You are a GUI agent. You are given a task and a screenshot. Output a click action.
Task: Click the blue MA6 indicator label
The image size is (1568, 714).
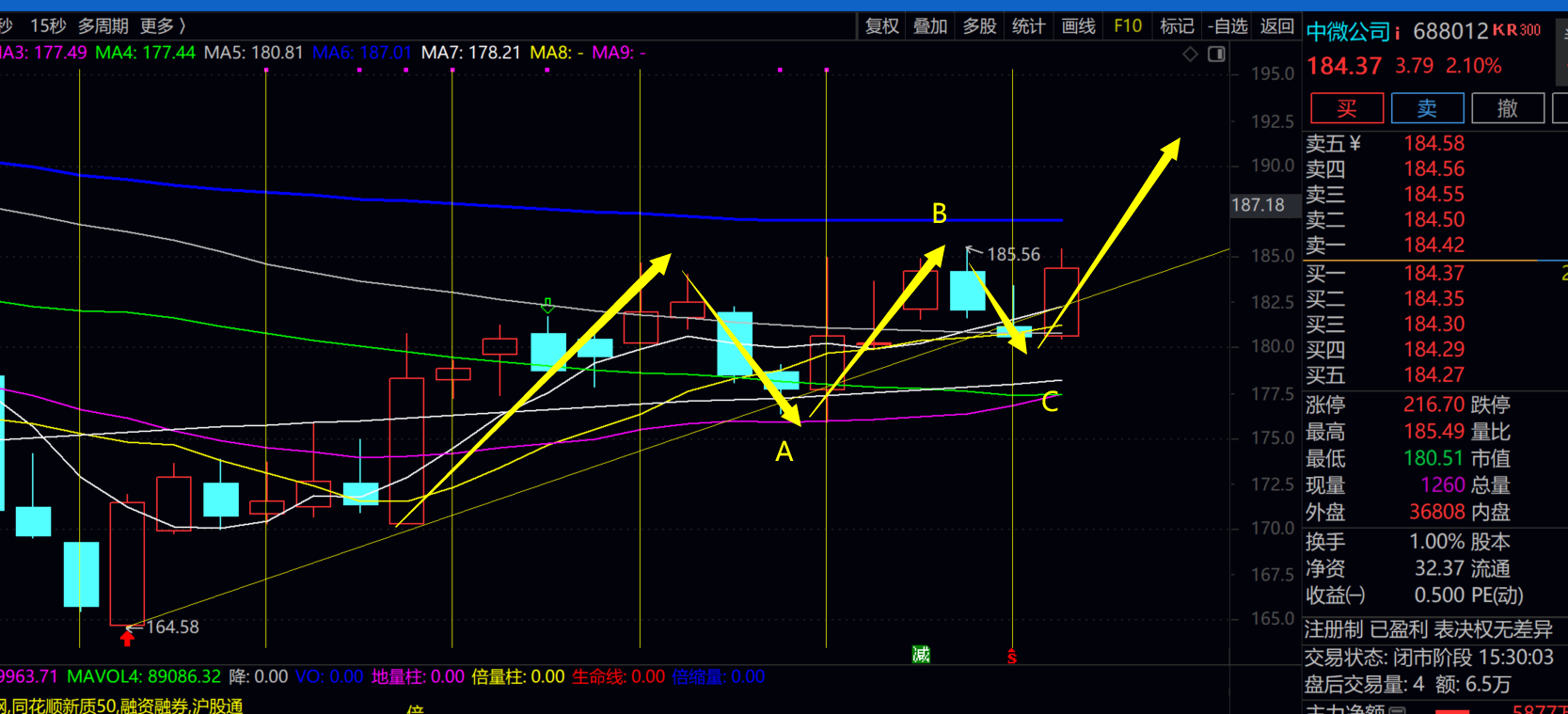click(x=362, y=53)
